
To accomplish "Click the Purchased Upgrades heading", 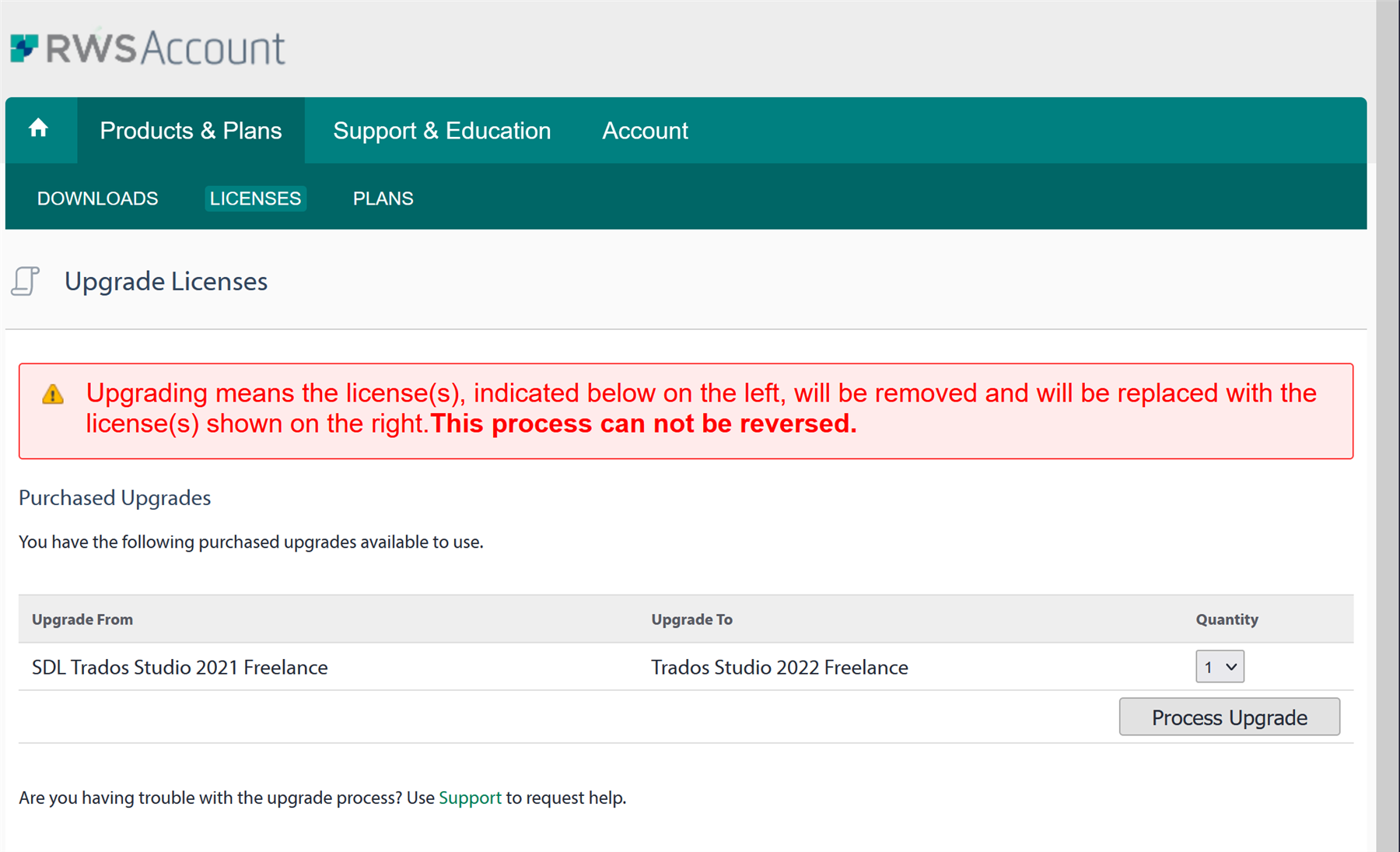I will point(114,497).
